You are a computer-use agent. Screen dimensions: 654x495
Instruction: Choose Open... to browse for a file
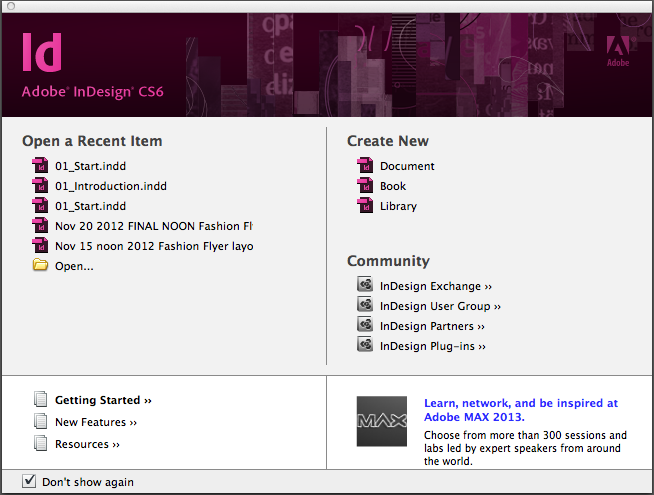click(x=74, y=266)
